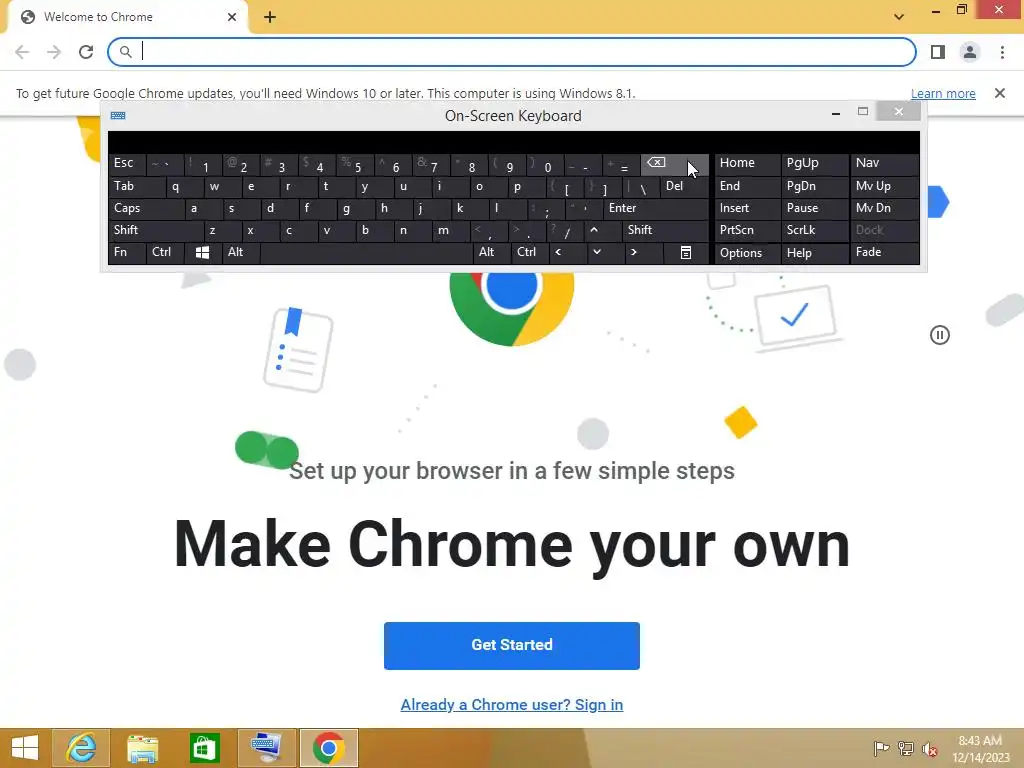The width and height of the screenshot is (1024, 768).
Task: Click the PgDn key on keyboard
Action: (x=814, y=186)
